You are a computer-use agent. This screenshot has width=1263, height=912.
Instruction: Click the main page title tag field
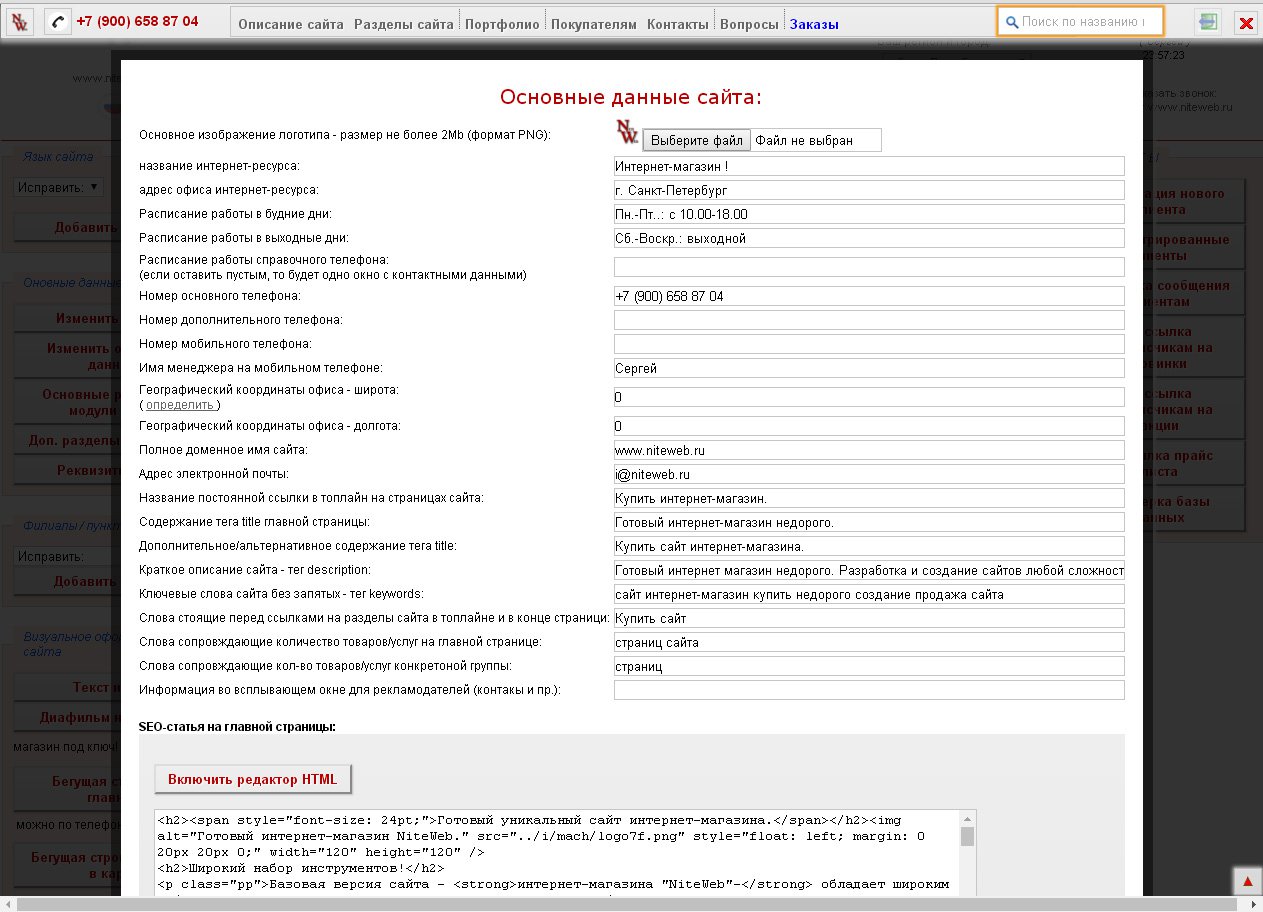tap(869, 522)
